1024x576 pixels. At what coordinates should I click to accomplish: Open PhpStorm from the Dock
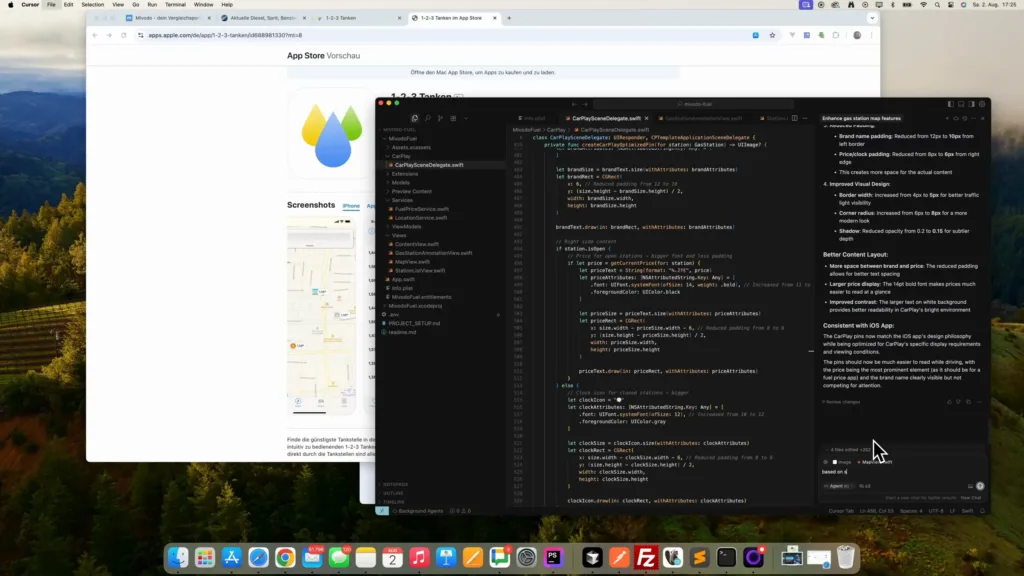[553, 557]
